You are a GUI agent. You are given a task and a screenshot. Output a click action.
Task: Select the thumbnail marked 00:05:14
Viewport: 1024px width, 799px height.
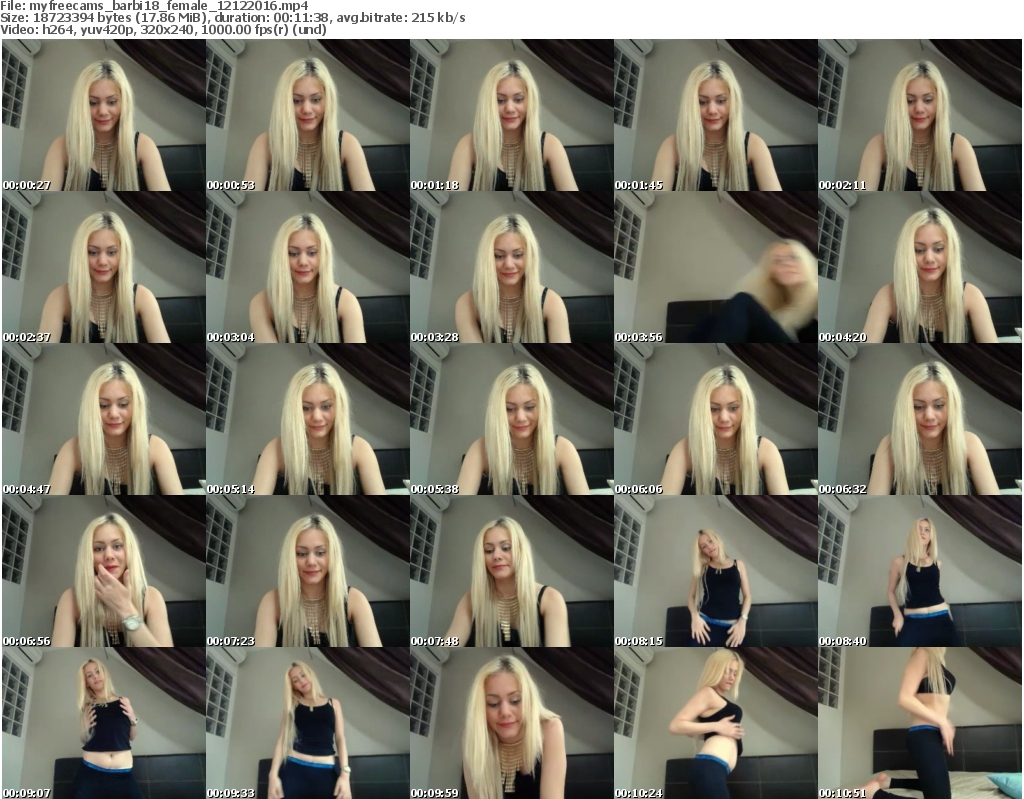pos(308,419)
